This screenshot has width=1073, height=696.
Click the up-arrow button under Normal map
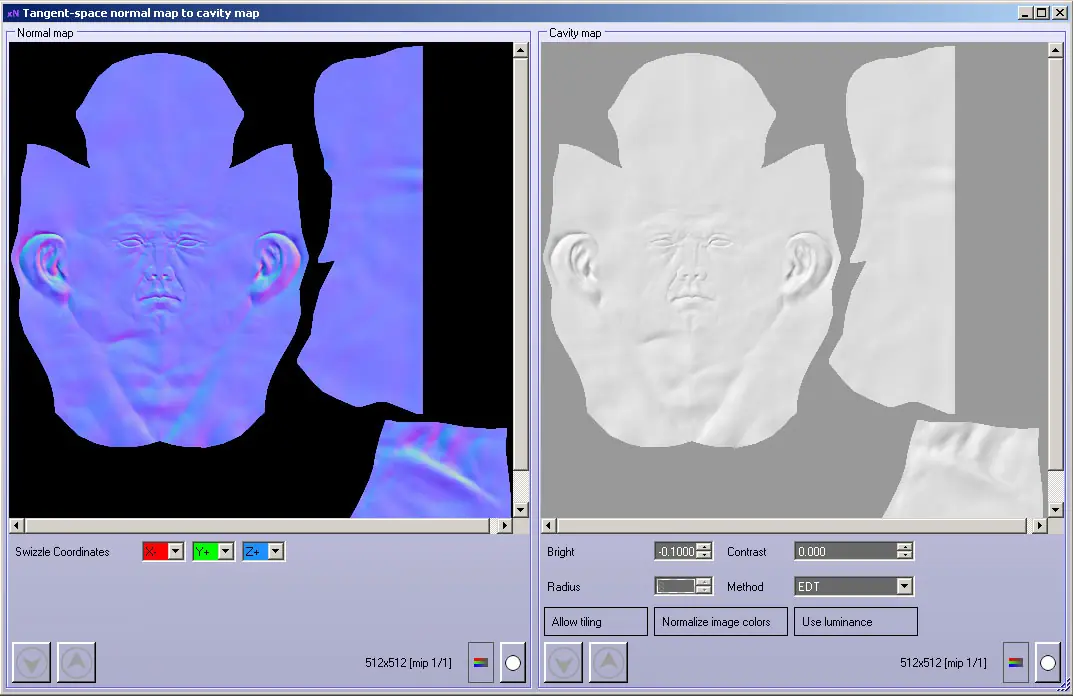pos(76,662)
